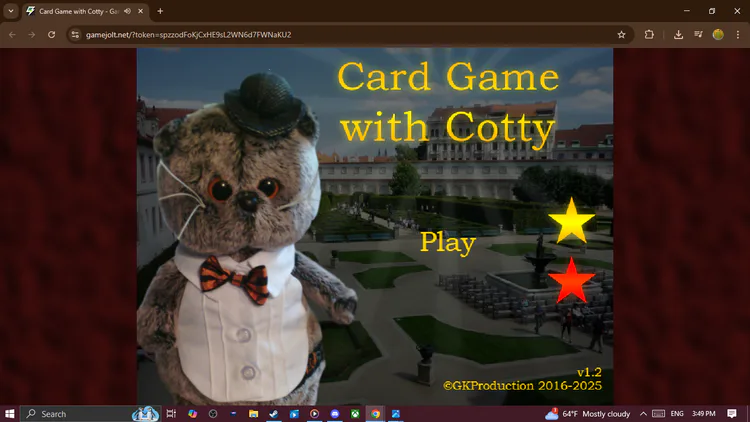Expand the hidden system tray icons
Image resolution: width=750 pixels, height=422 pixels.
tap(643, 414)
